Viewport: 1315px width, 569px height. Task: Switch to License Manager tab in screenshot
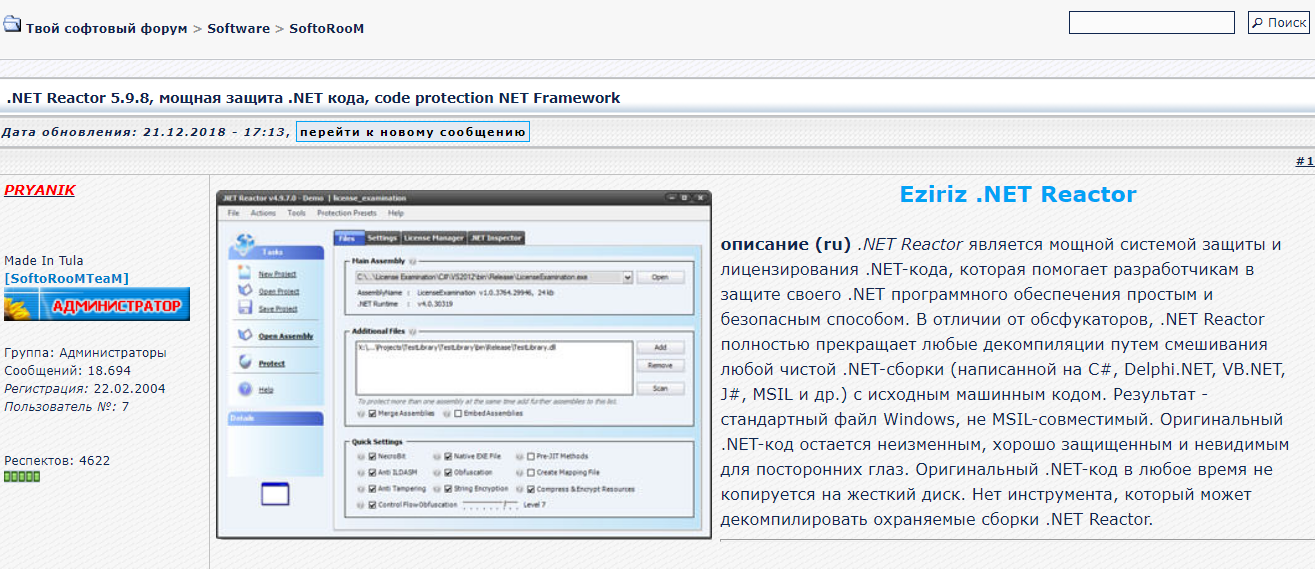coord(433,238)
